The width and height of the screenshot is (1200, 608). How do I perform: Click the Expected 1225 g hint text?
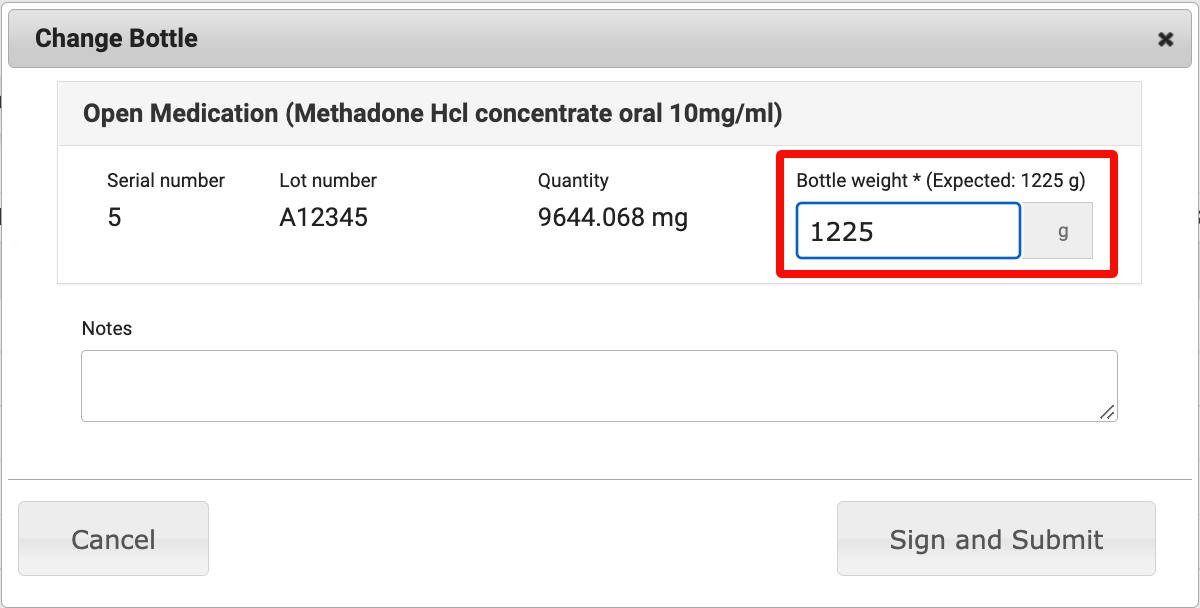click(1005, 181)
